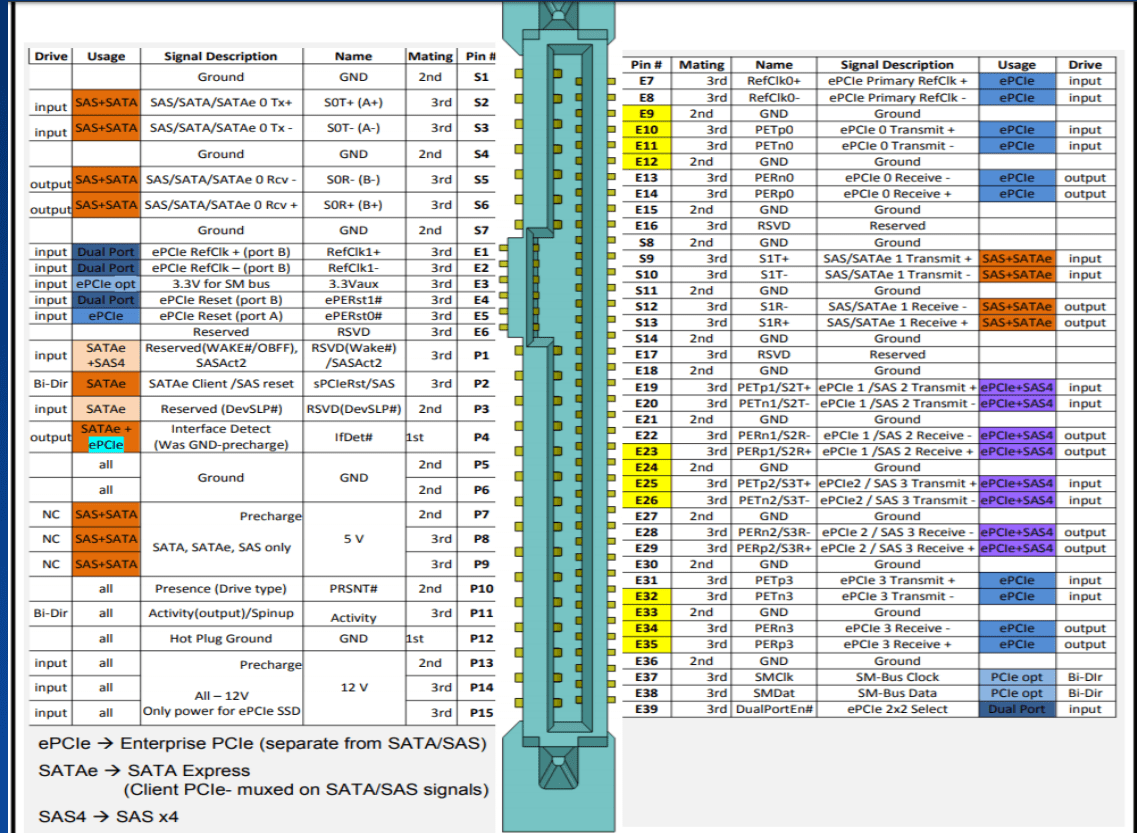Viewport: 1137px width, 833px height.
Task: Click the ePCIe opt cell for pin E3
Action: click(x=105, y=284)
